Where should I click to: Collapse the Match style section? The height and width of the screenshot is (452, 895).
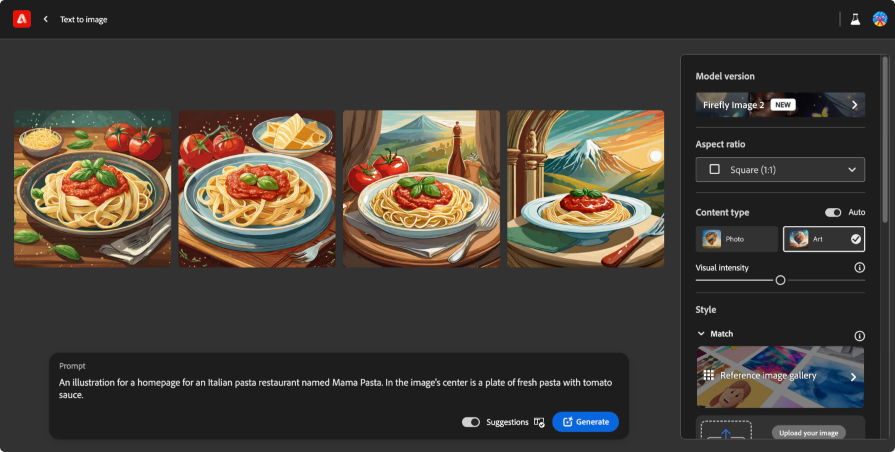click(701, 334)
